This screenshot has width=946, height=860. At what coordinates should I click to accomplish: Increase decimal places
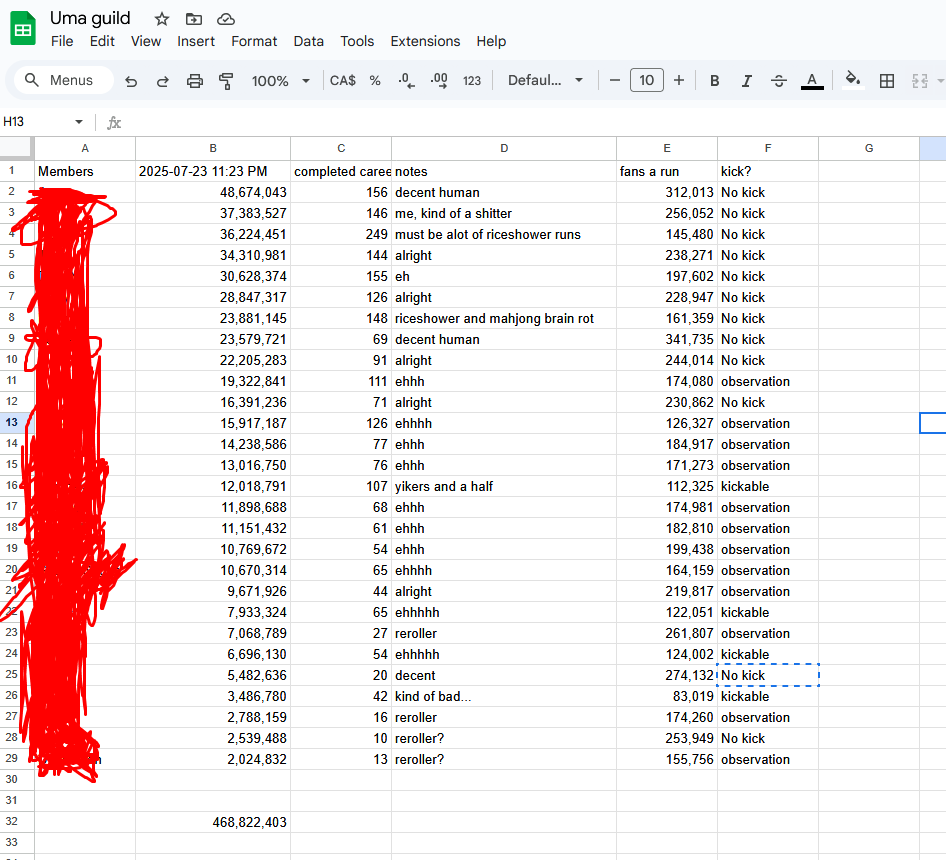439,81
